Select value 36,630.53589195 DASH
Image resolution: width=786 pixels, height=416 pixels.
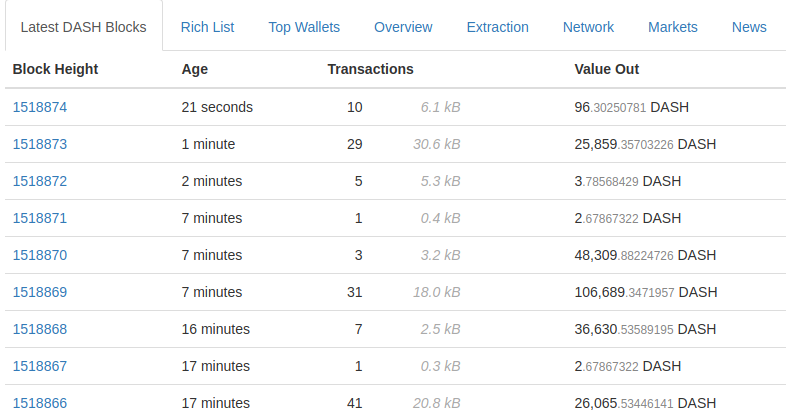tap(645, 329)
